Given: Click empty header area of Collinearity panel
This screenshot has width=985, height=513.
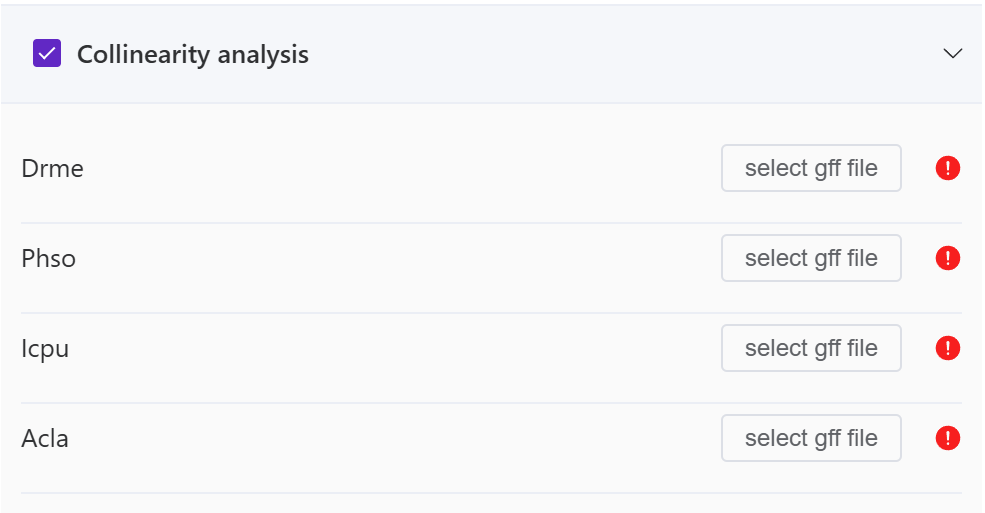Looking at the screenshot, I should [600, 54].
